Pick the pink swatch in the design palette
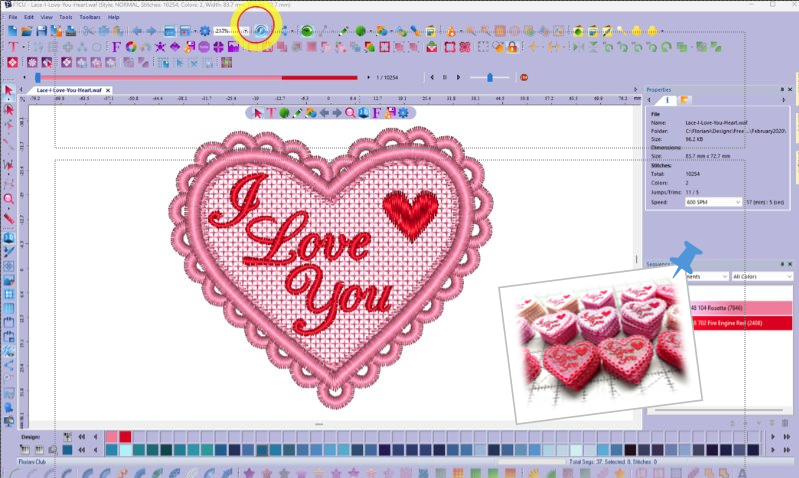 (x=110, y=437)
